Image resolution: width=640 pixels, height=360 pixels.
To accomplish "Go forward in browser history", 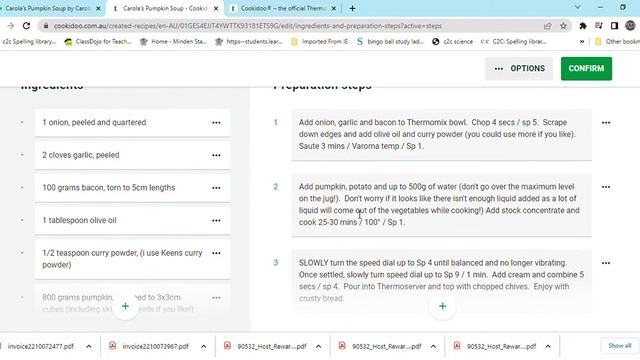I will pyautogui.click(x=11, y=26).
